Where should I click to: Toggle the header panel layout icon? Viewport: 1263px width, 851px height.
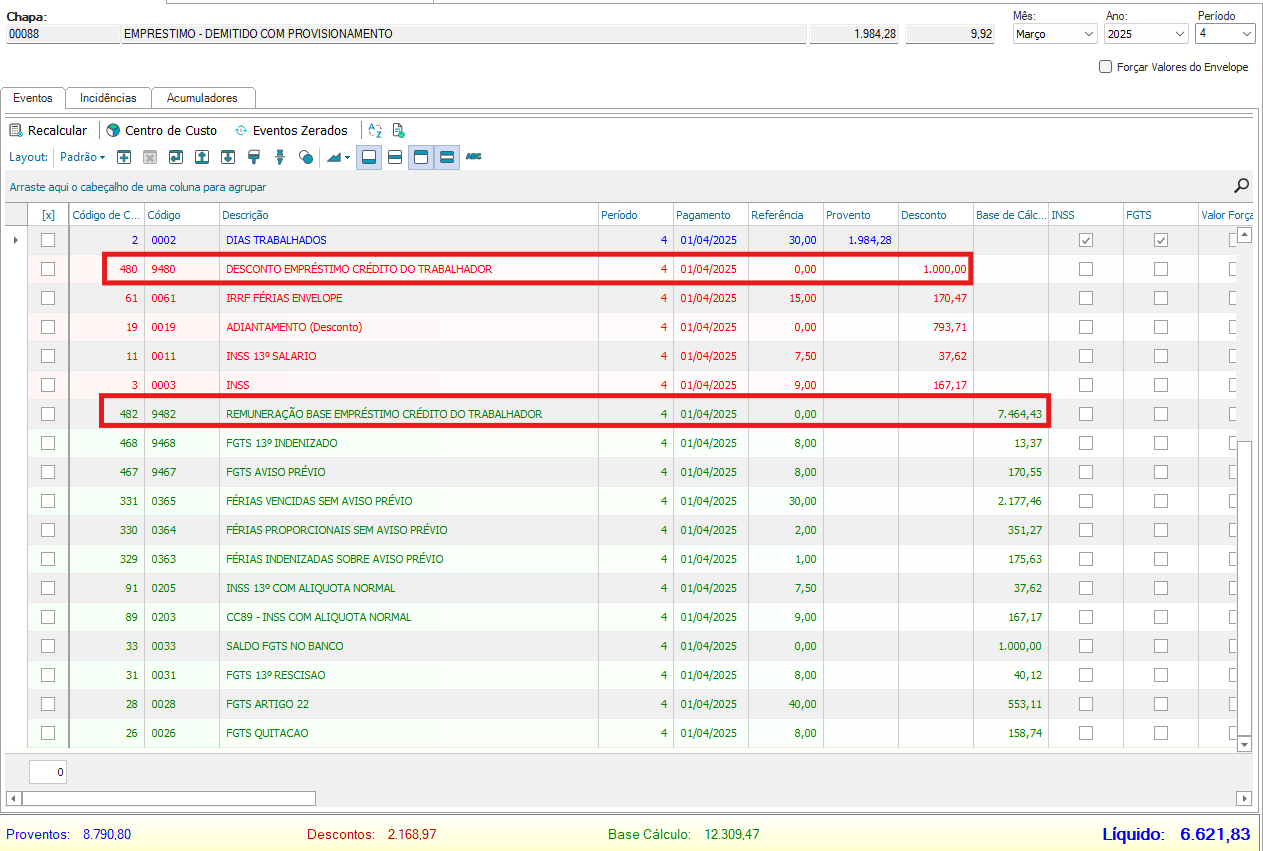[x=421, y=157]
